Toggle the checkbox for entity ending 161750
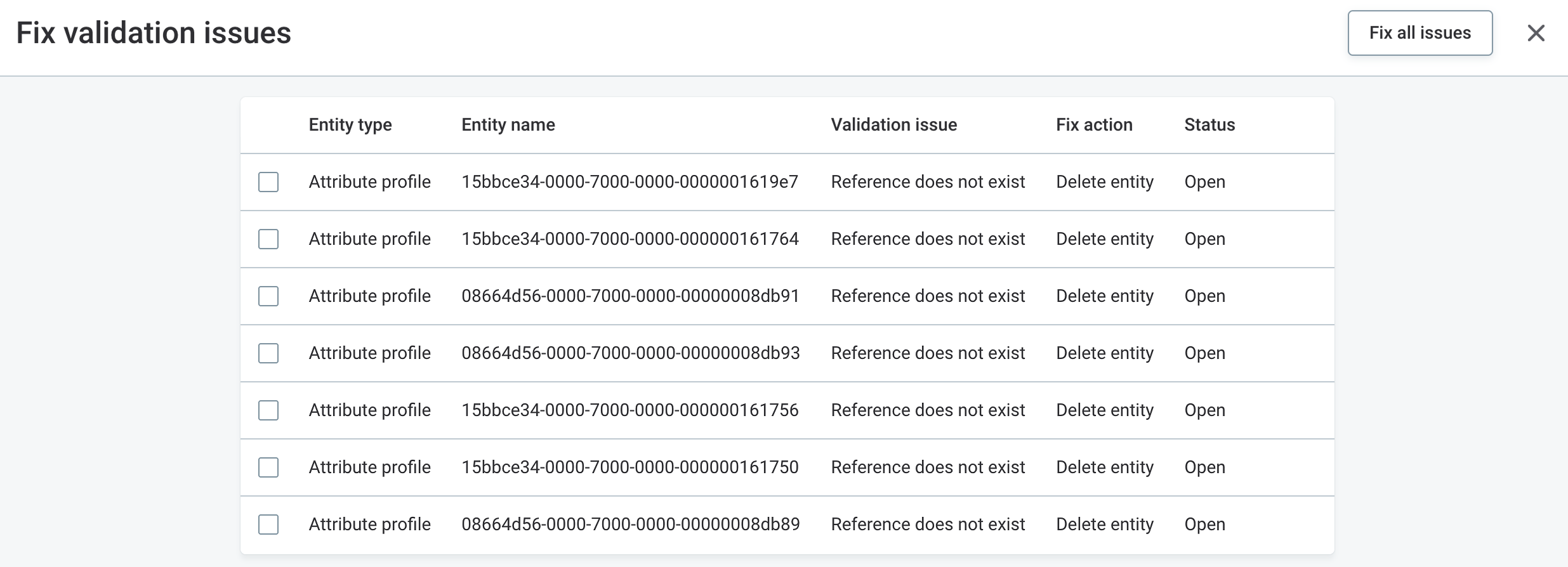Viewport: 1568px width, 567px height. pyautogui.click(x=268, y=467)
